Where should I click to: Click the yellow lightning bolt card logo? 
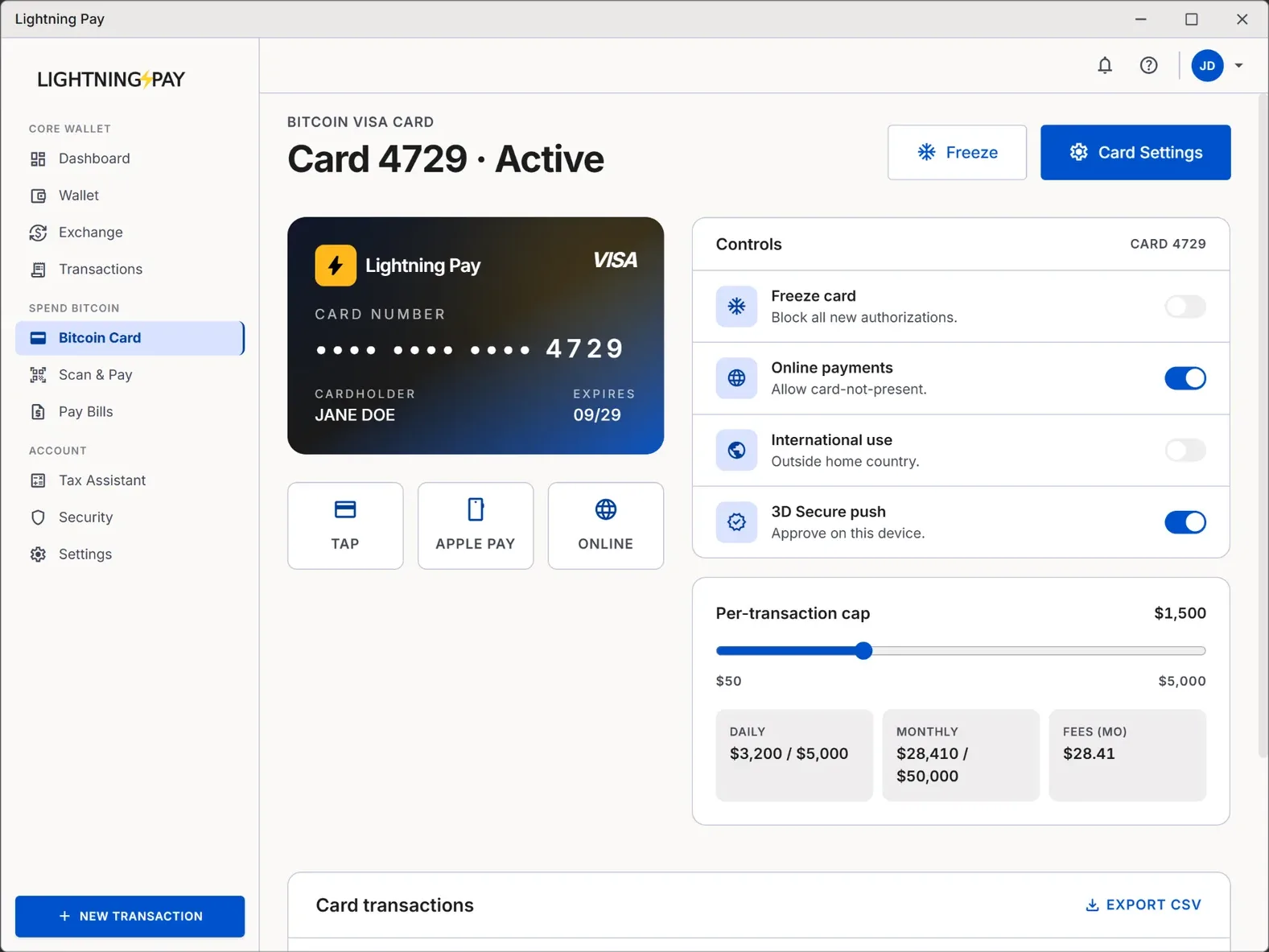pyautogui.click(x=336, y=266)
